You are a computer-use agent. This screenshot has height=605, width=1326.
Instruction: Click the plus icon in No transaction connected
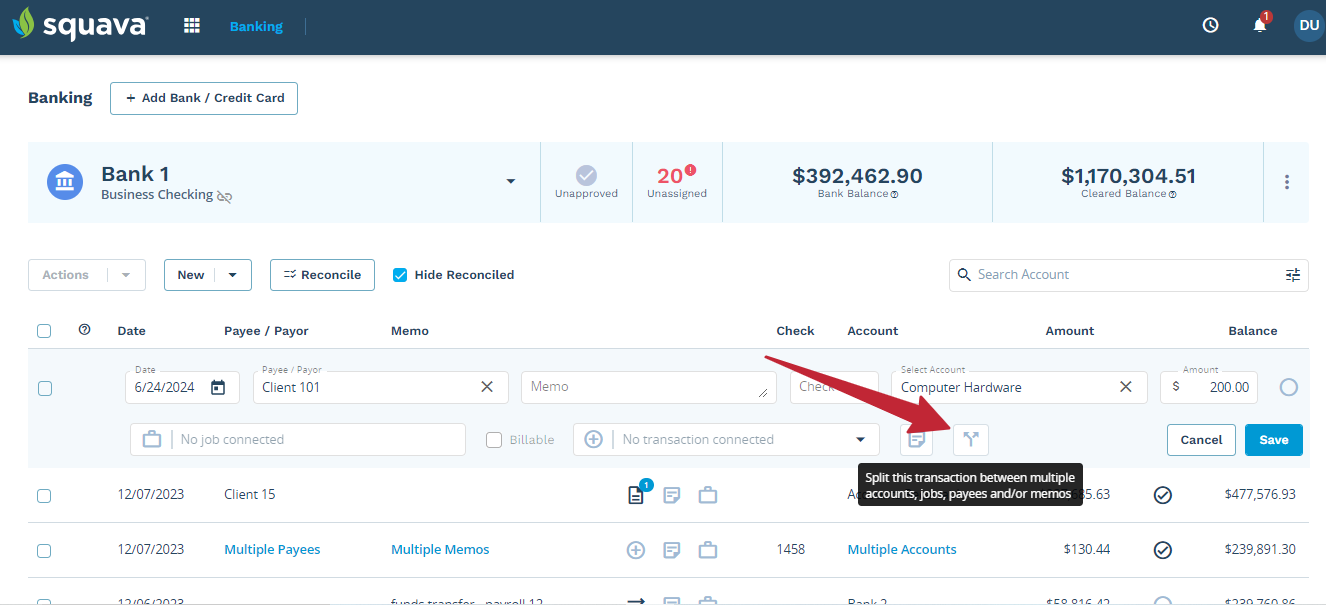pyautogui.click(x=593, y=439)
